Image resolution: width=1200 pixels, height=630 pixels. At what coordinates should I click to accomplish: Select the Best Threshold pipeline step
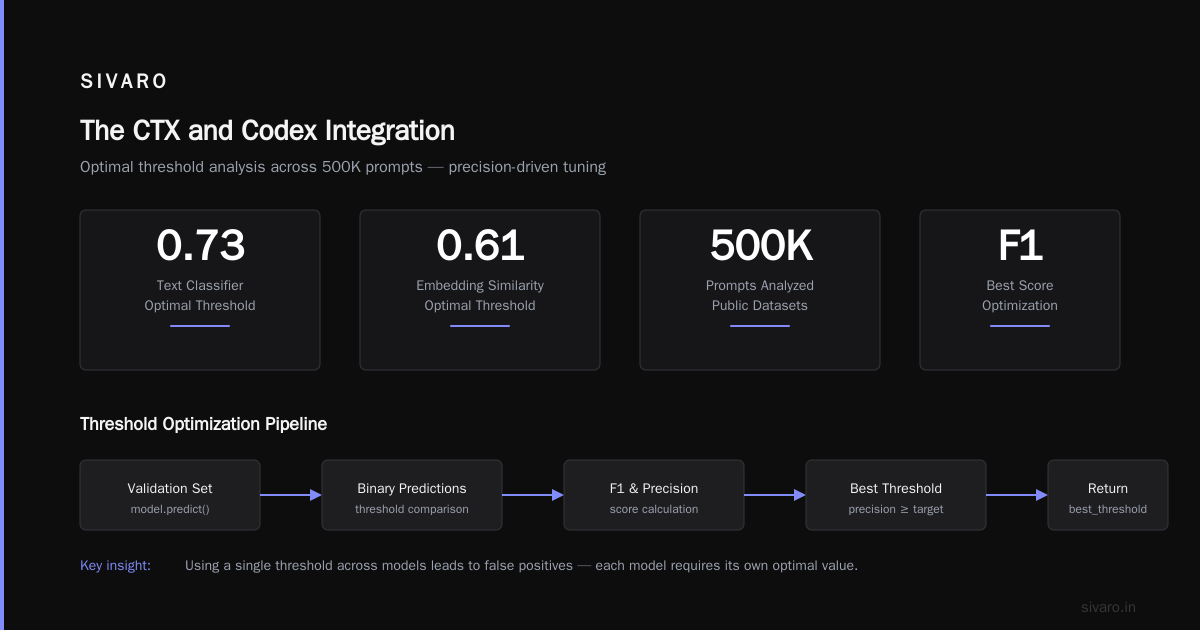click(896, 495)
